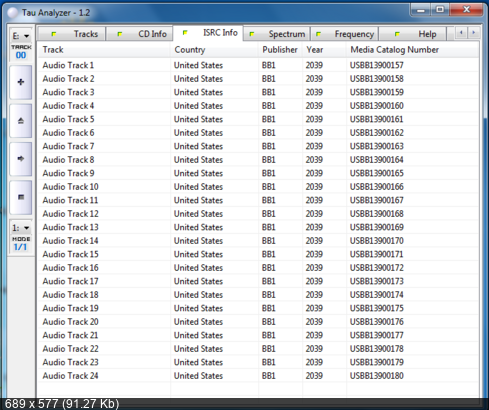
Task: Click the right-arrow play button in sidebar
Action: pos(21,159)
